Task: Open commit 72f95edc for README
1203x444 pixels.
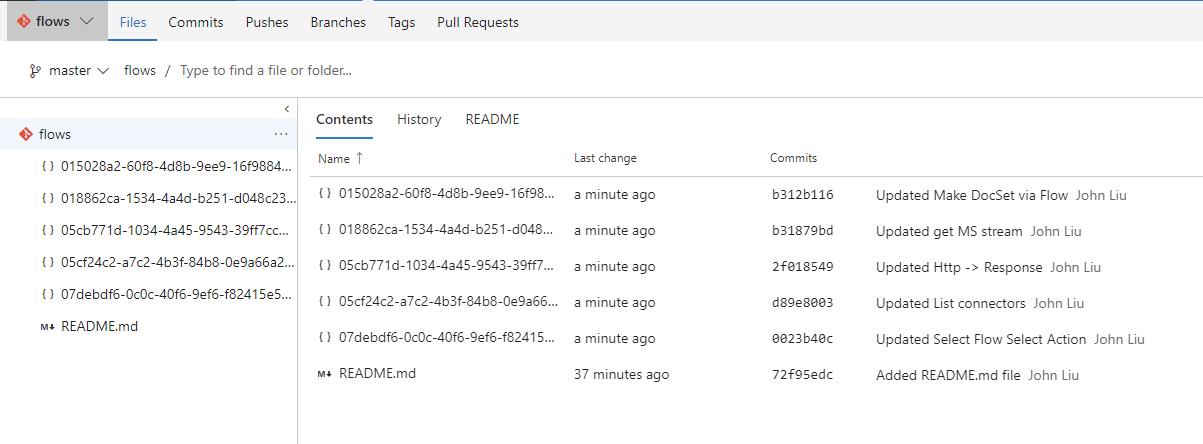Action: [x=802, y=375]
